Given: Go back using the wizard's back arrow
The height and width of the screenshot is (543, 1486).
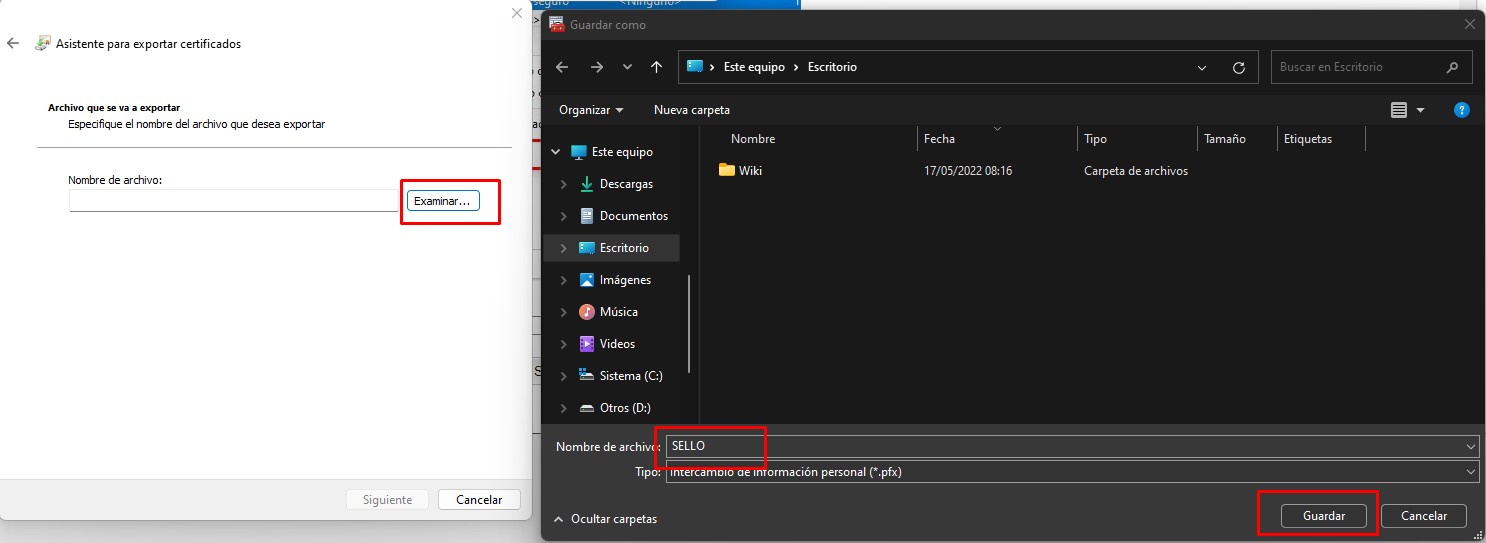Looking at the screenshot, I should [13, 44].
